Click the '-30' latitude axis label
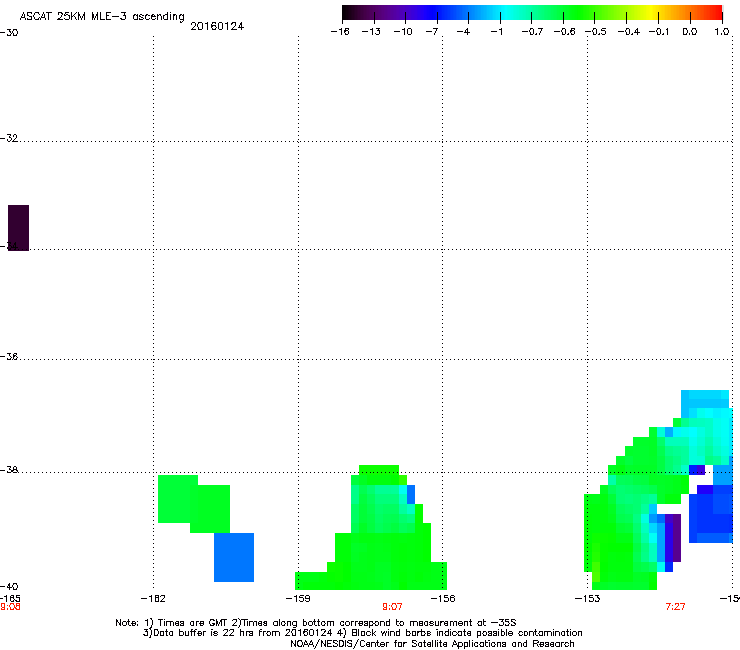Screen dimensions: 740x650 (x=9, y=33)
